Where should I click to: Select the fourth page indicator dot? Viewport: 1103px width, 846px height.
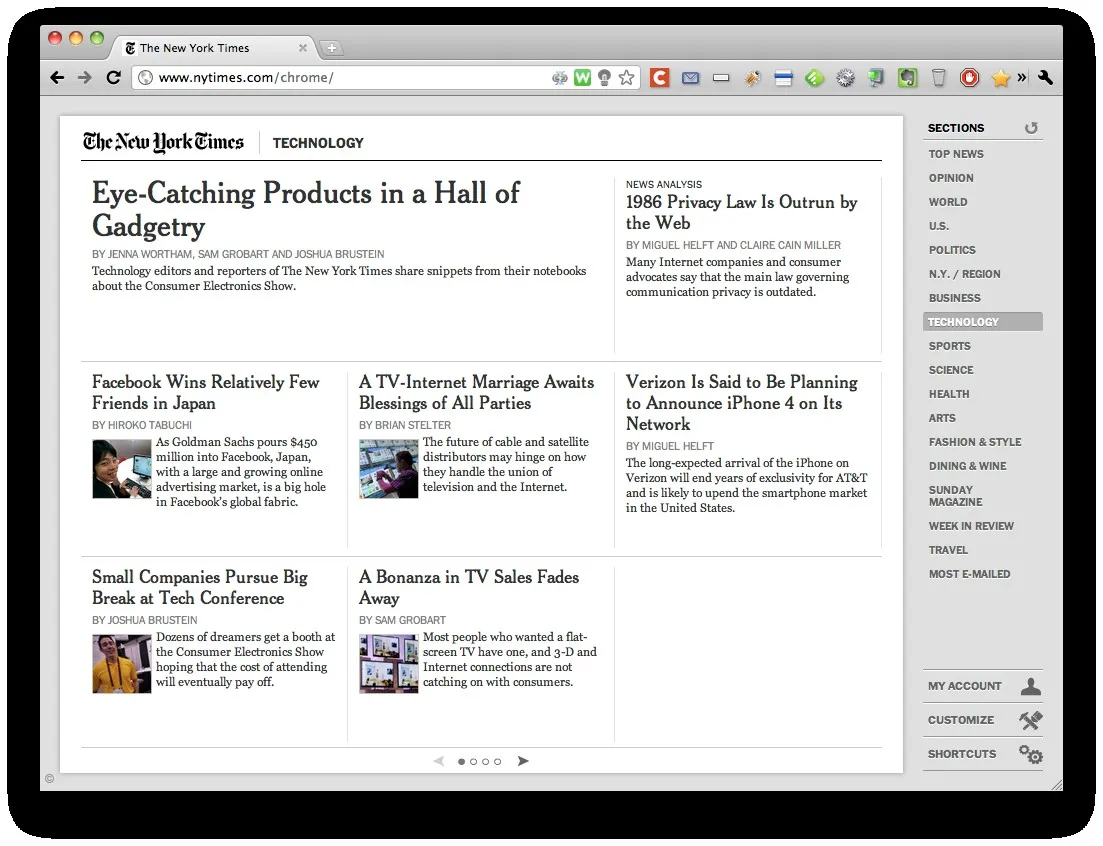(497, 762)
